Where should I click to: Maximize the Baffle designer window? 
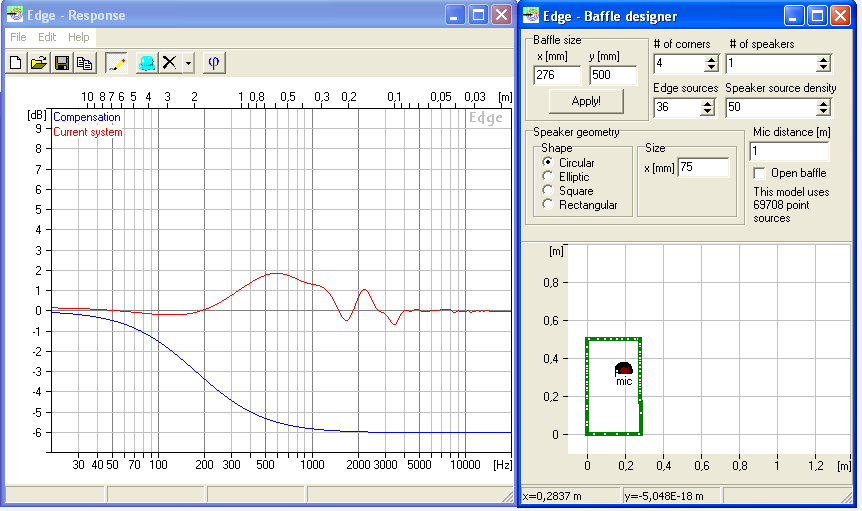(817, 16)
